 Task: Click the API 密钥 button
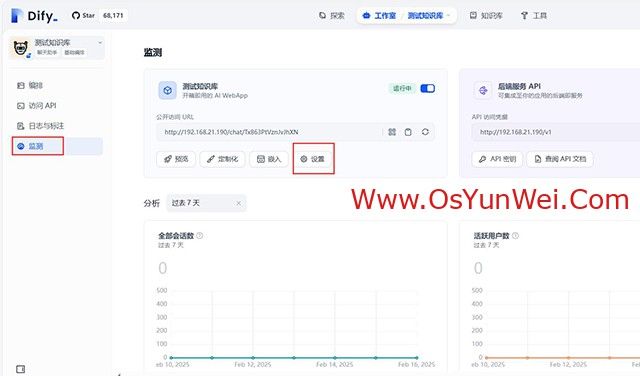click(x=497, y=159)
